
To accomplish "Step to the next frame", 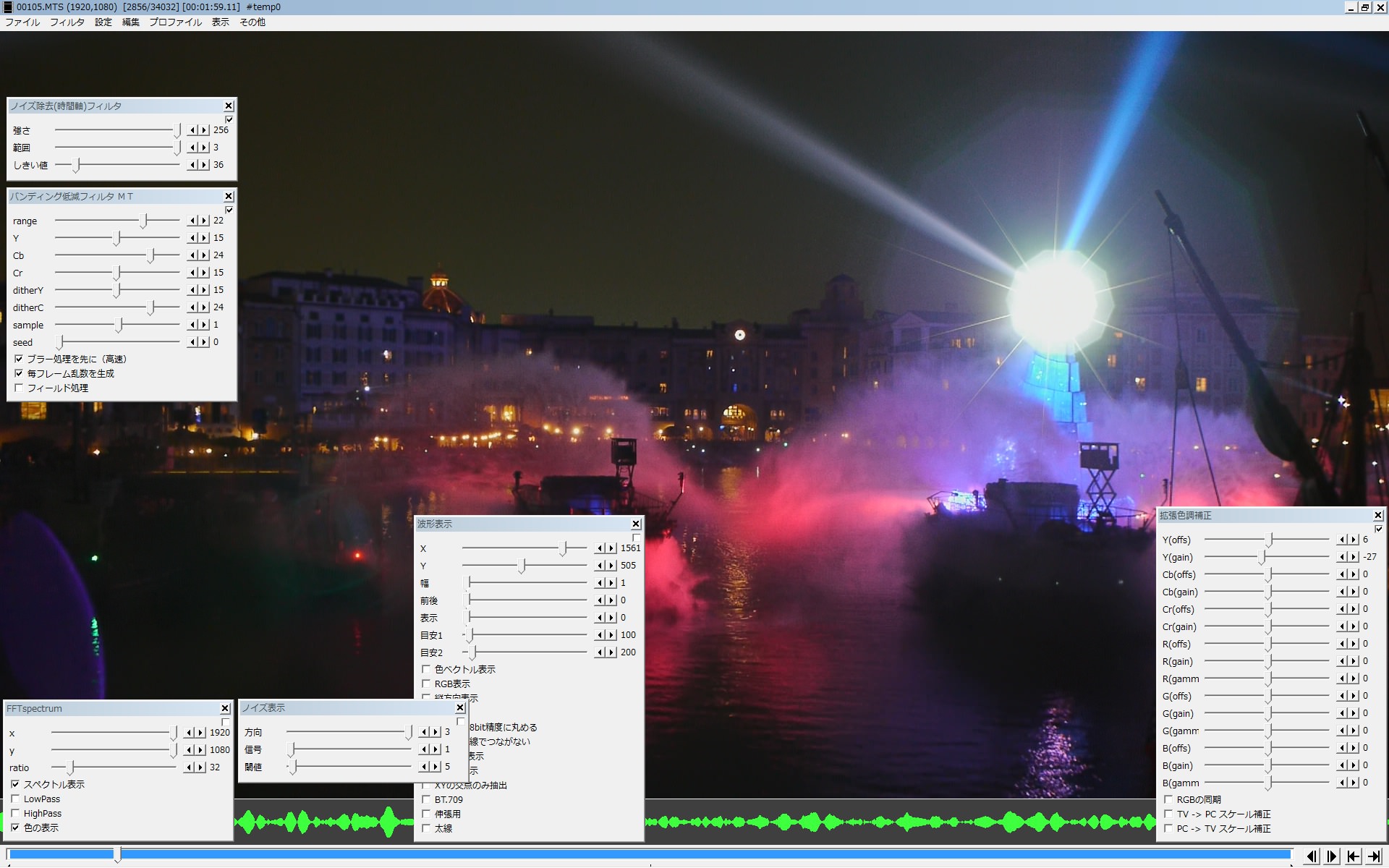I will click(x=1332, y=856).
